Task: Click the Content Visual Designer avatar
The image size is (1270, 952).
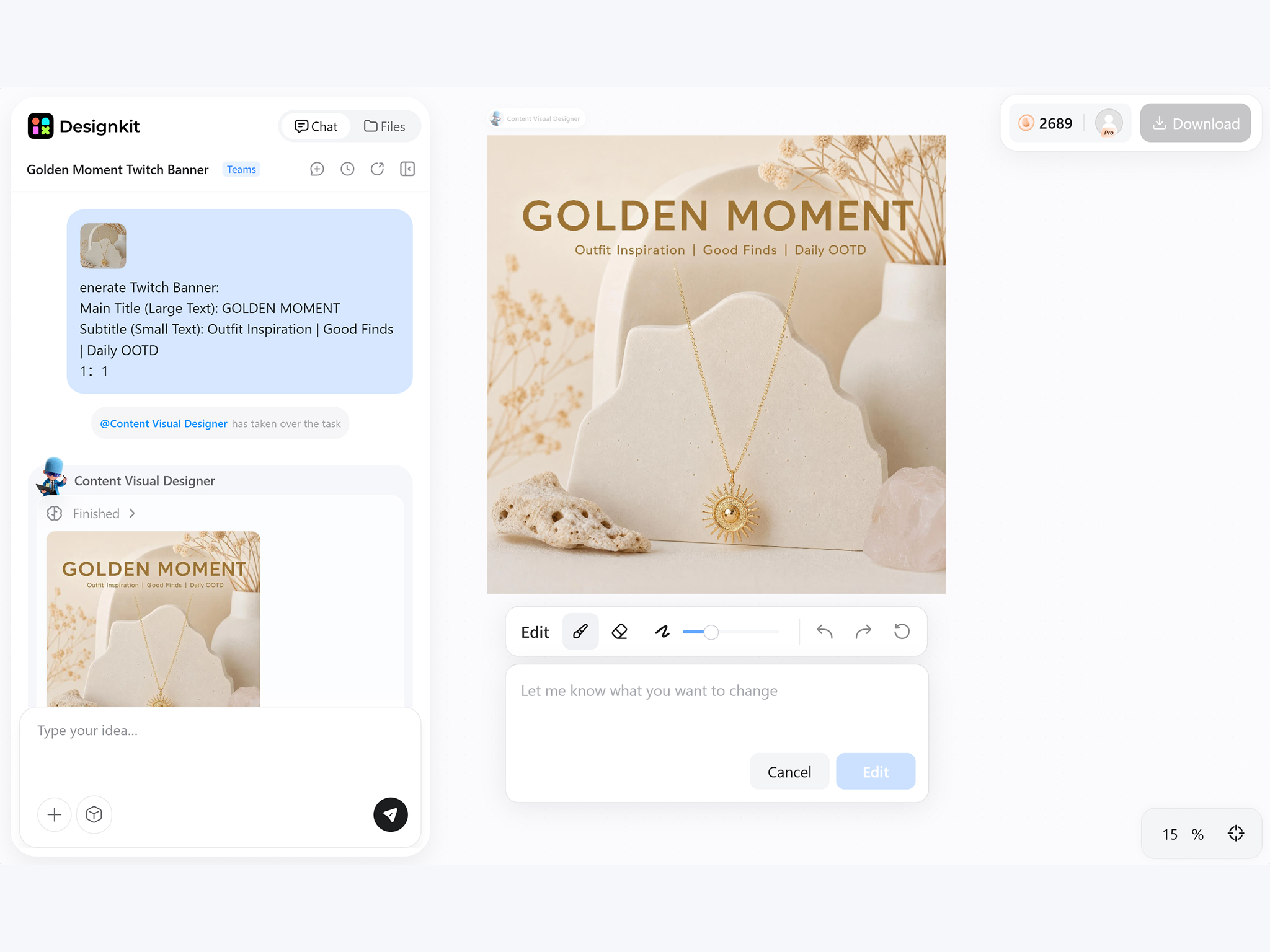Action: click(x=52, y=477)
